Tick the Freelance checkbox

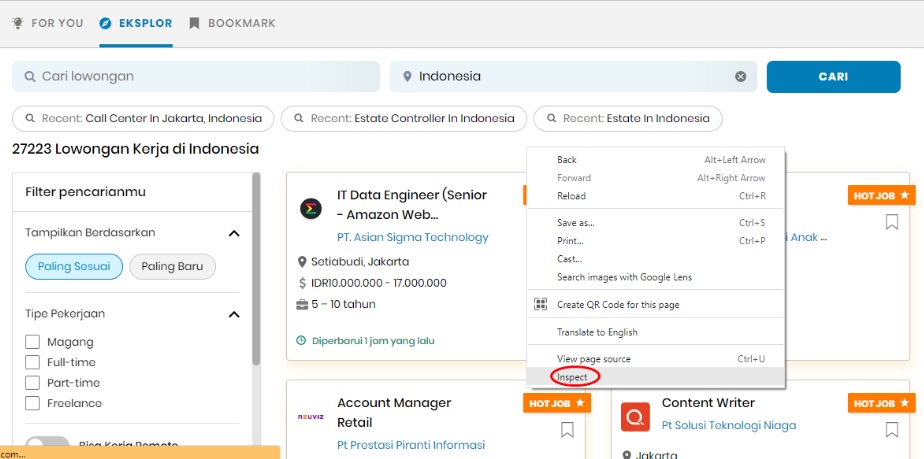[x=33, y=403]
